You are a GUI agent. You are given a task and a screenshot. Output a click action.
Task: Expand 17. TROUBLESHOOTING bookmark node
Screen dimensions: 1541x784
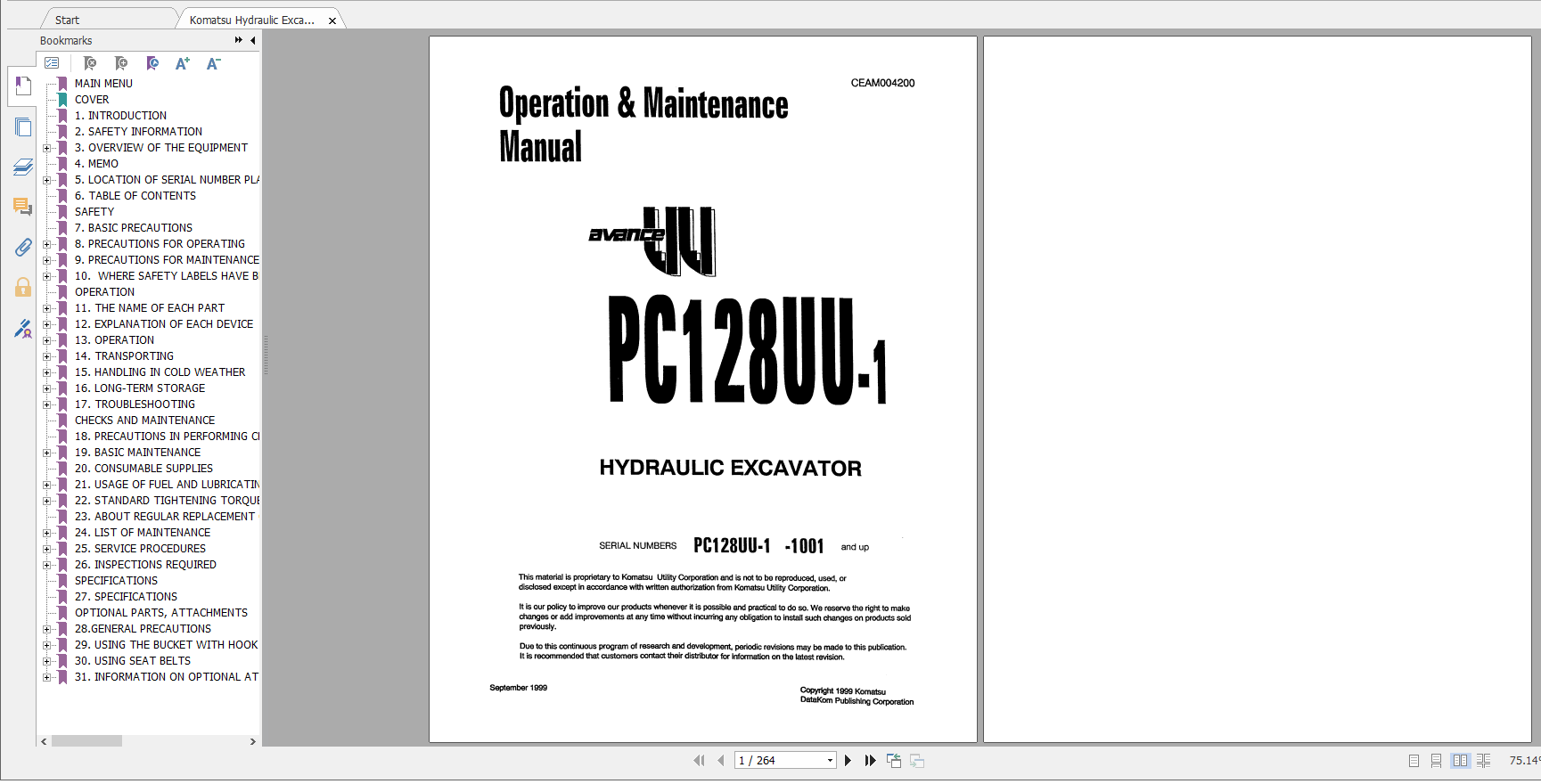(46, 404)
